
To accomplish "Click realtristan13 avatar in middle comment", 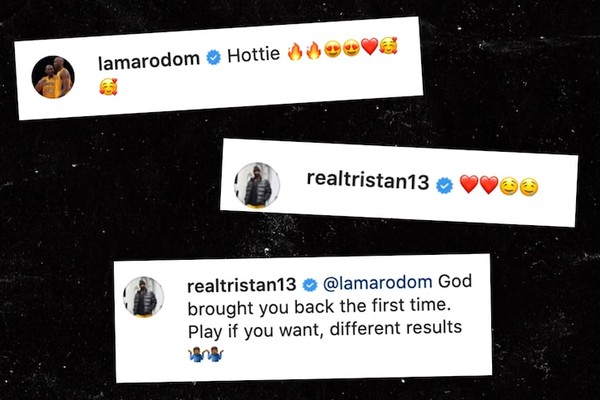I will coord(257,186).
